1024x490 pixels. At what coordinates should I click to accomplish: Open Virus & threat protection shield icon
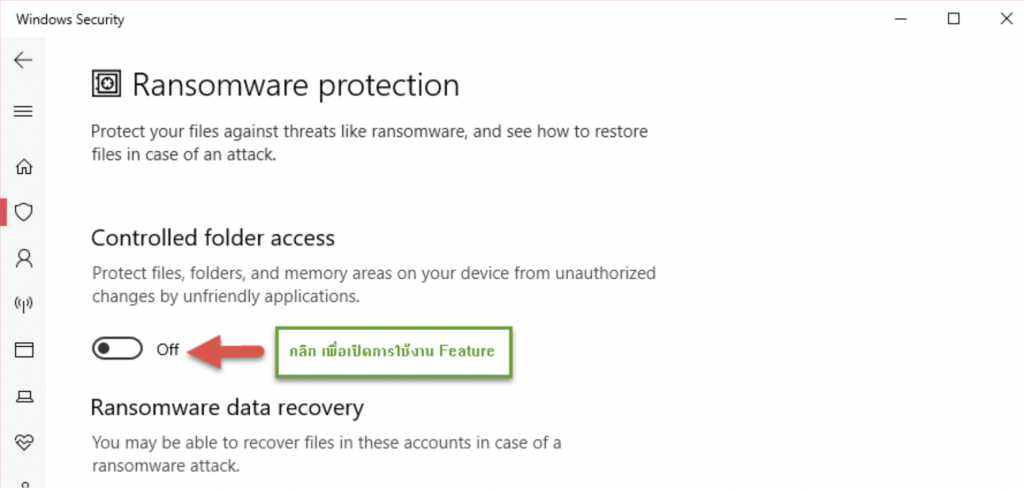pos(23,212)
